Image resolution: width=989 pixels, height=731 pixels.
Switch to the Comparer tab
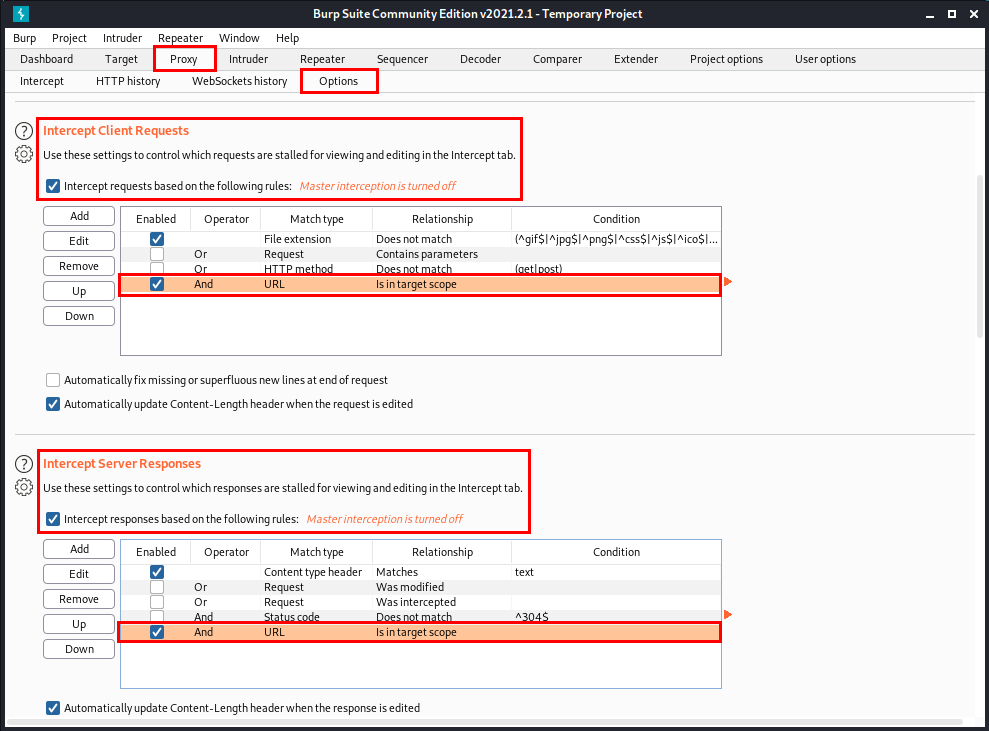(558, 59)
